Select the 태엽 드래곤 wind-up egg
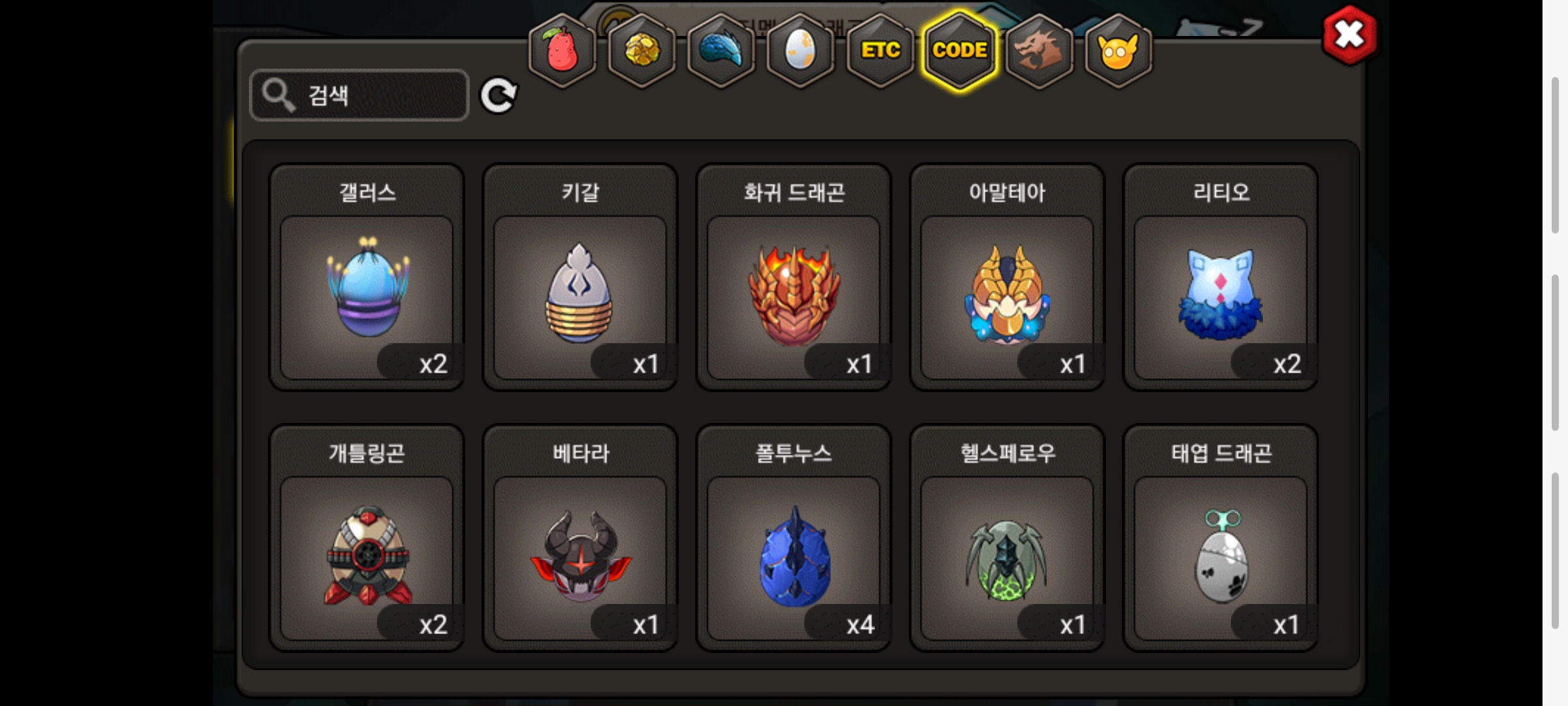The height and width of the screenshot is (706, 1568). 1220,538
